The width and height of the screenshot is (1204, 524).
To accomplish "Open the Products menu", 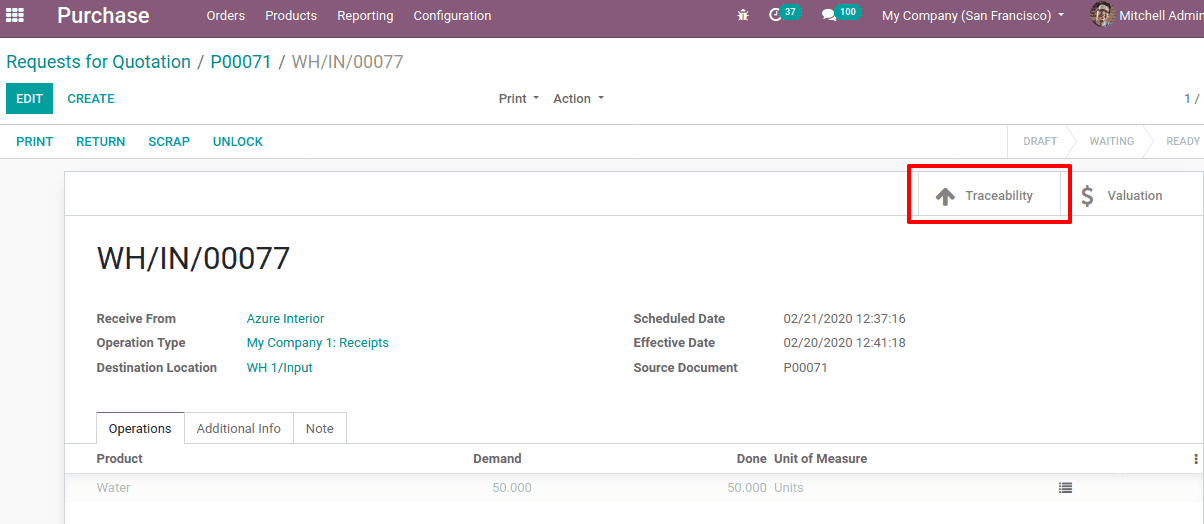I will point(291,16).
